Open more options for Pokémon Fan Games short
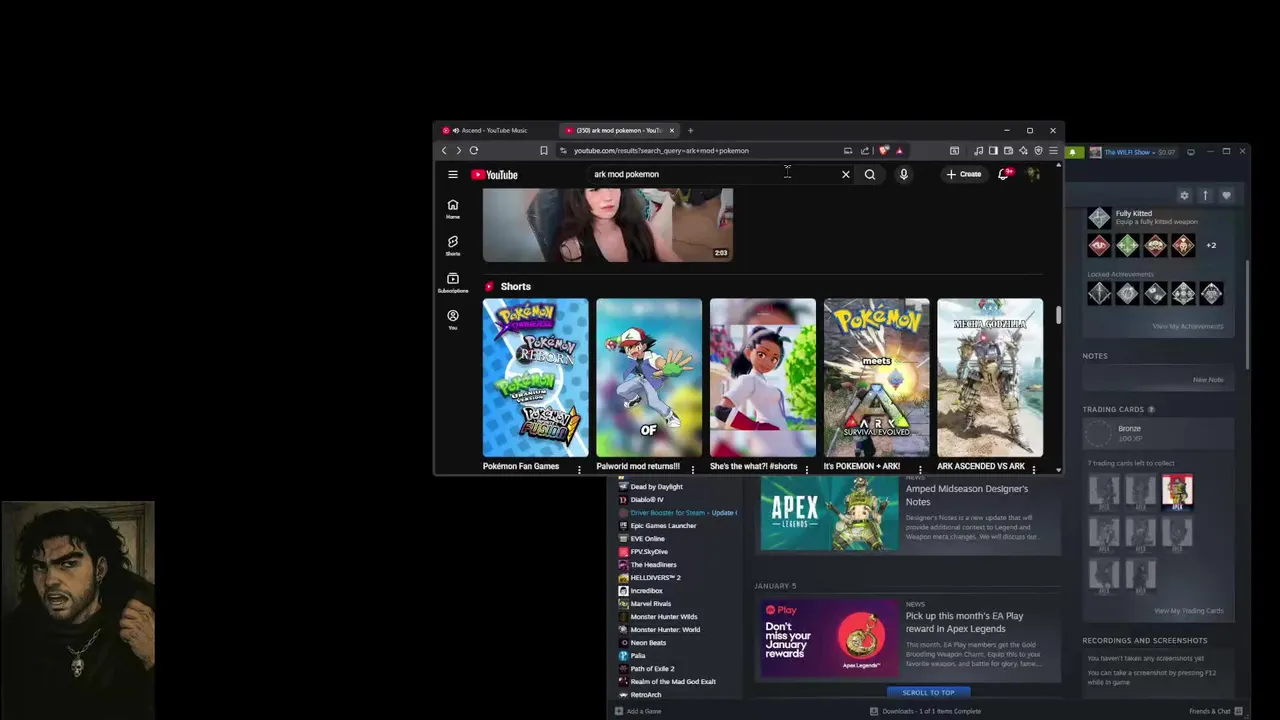1280x720 pixels. (x=579, y=469)
